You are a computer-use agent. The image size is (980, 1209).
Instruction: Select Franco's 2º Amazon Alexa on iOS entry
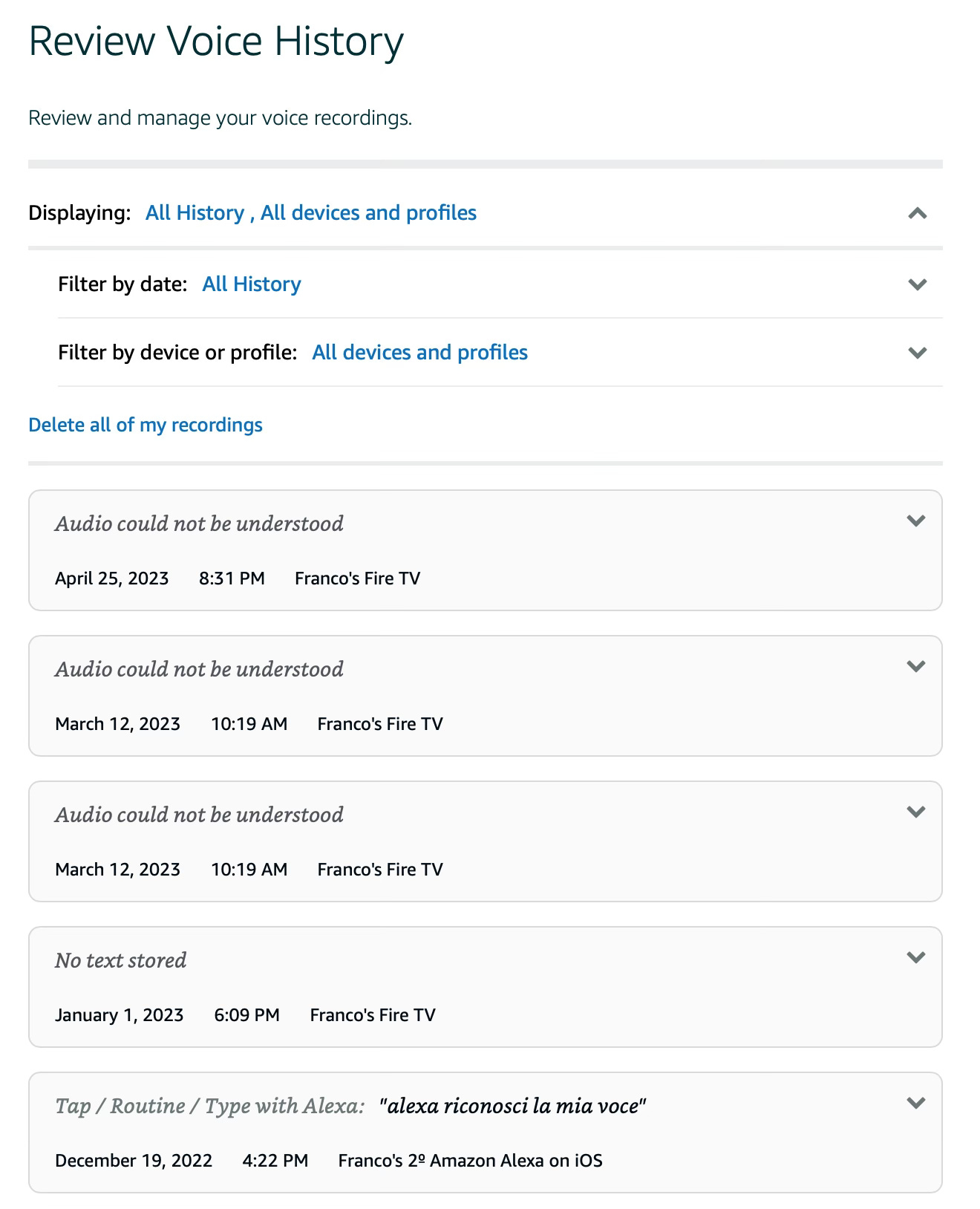(470, 1161)
